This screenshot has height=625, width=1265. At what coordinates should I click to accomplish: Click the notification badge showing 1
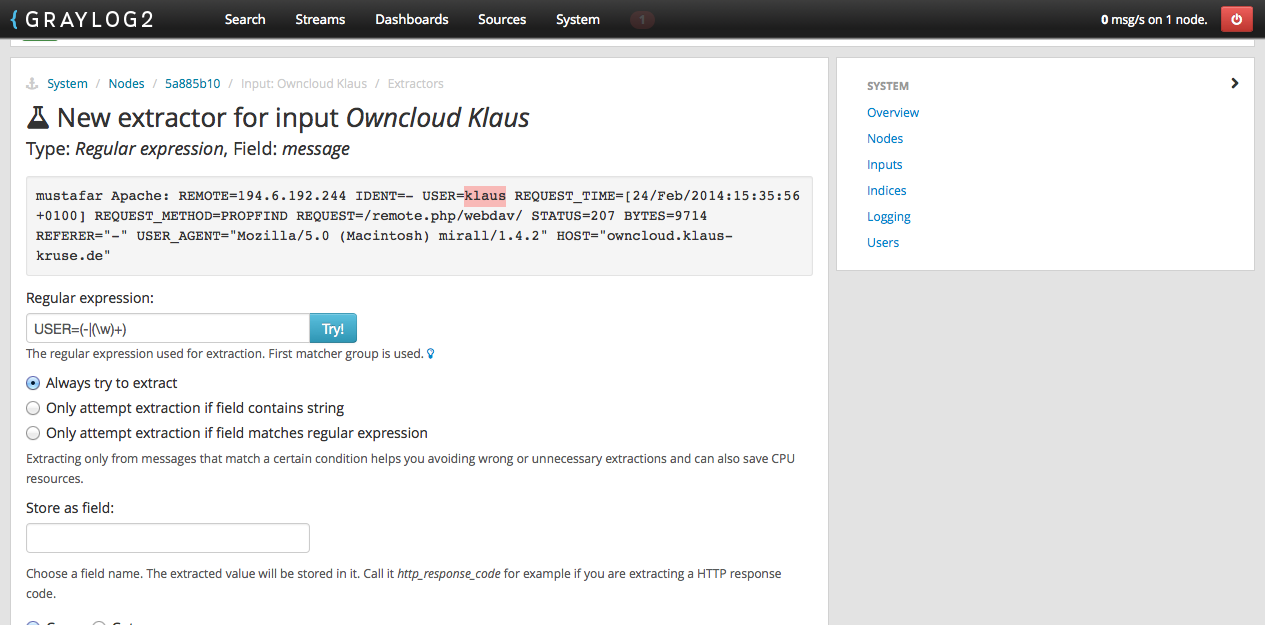pyautogui.click(x=642, y=19)
